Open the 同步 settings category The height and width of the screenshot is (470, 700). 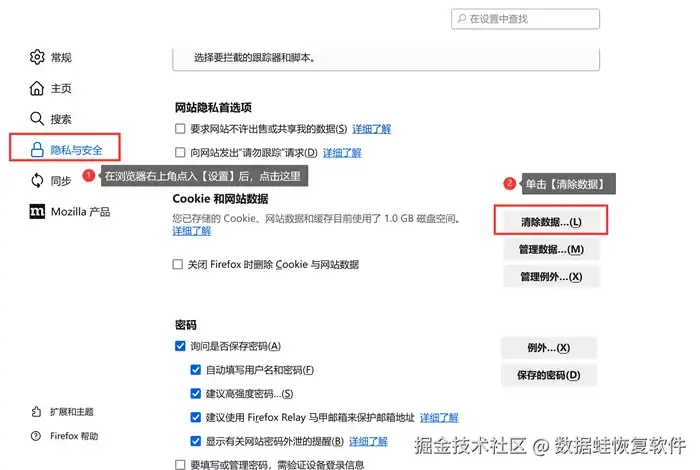tap(61, 181)
